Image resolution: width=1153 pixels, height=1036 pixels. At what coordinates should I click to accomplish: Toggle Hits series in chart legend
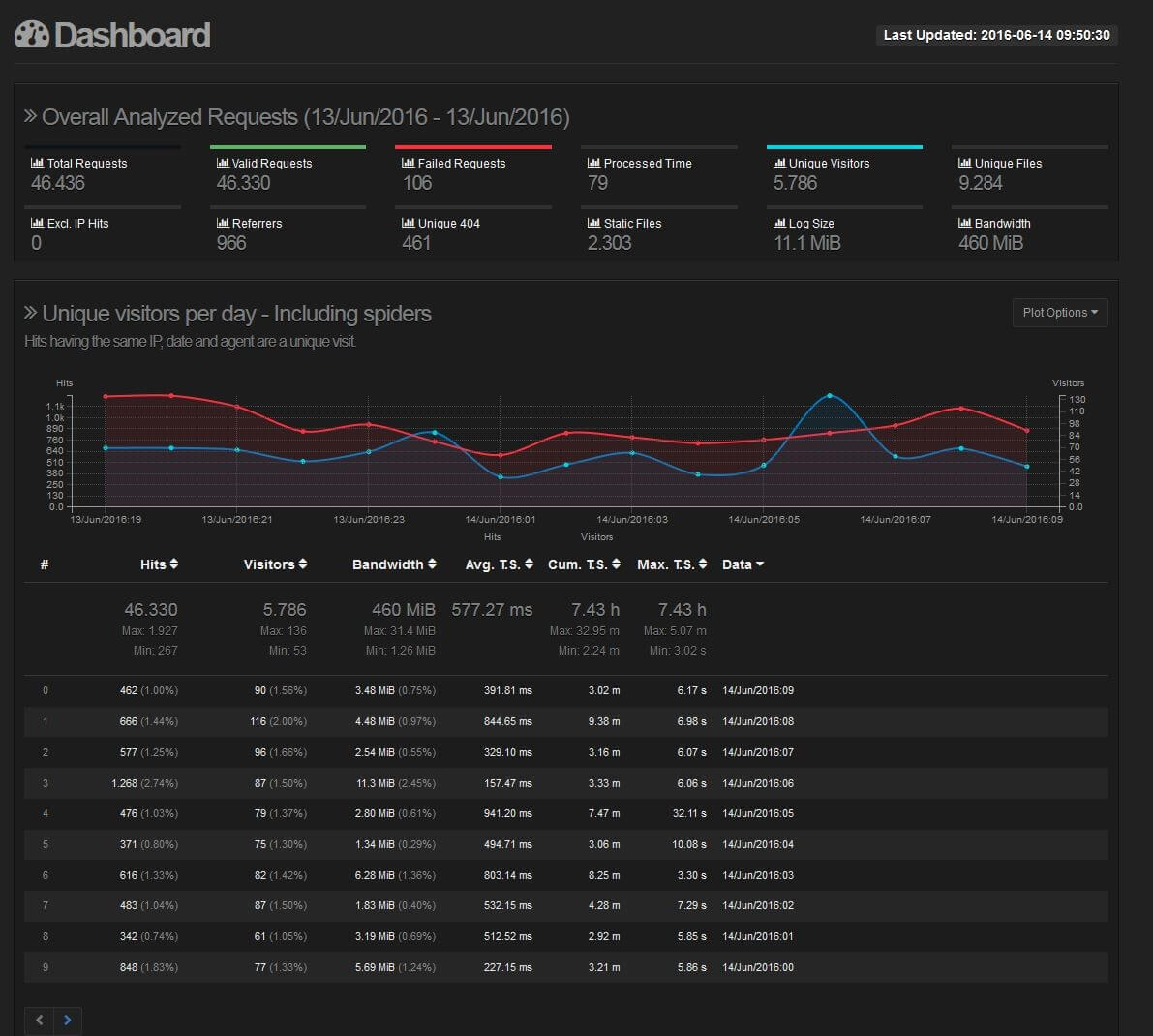pyautogui.click(x=492, y=537)
